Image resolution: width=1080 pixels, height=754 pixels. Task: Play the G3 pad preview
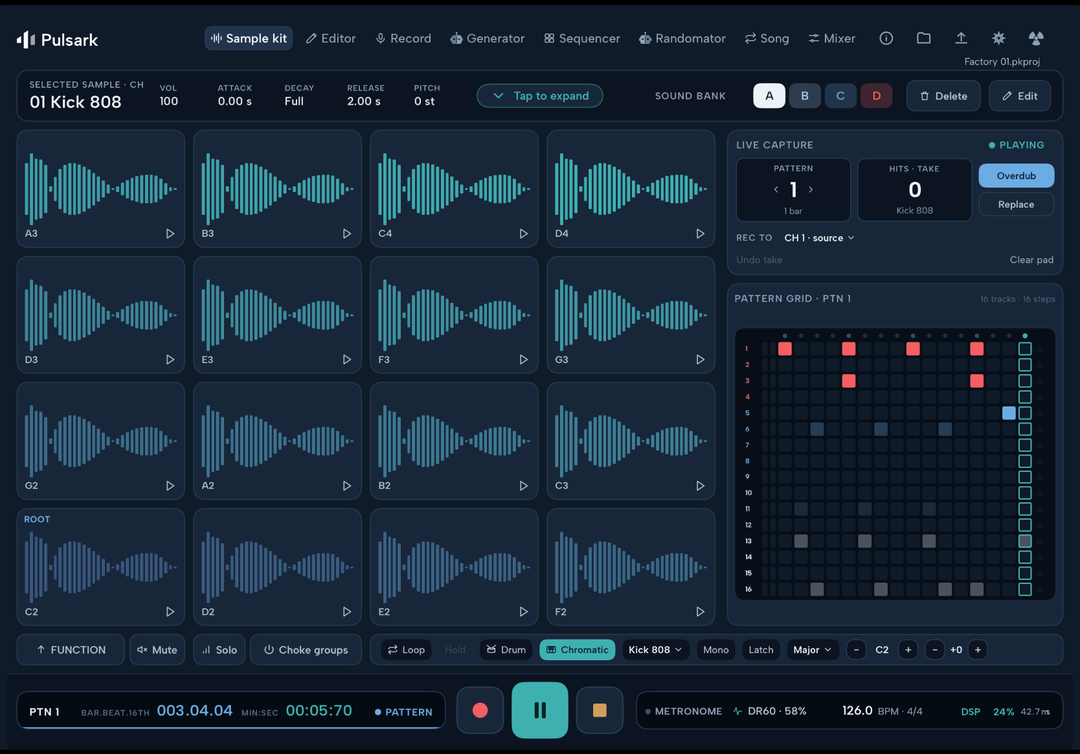tap(700, 359)
